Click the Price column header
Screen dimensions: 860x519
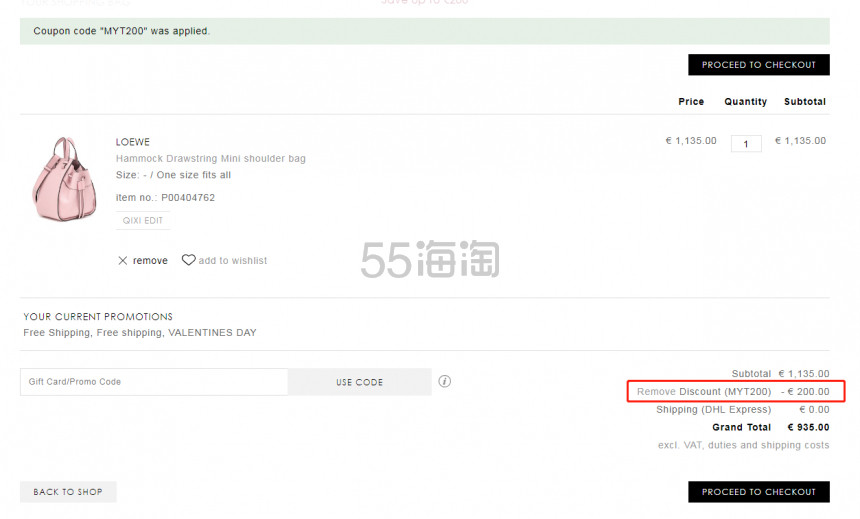click(691, 101)
